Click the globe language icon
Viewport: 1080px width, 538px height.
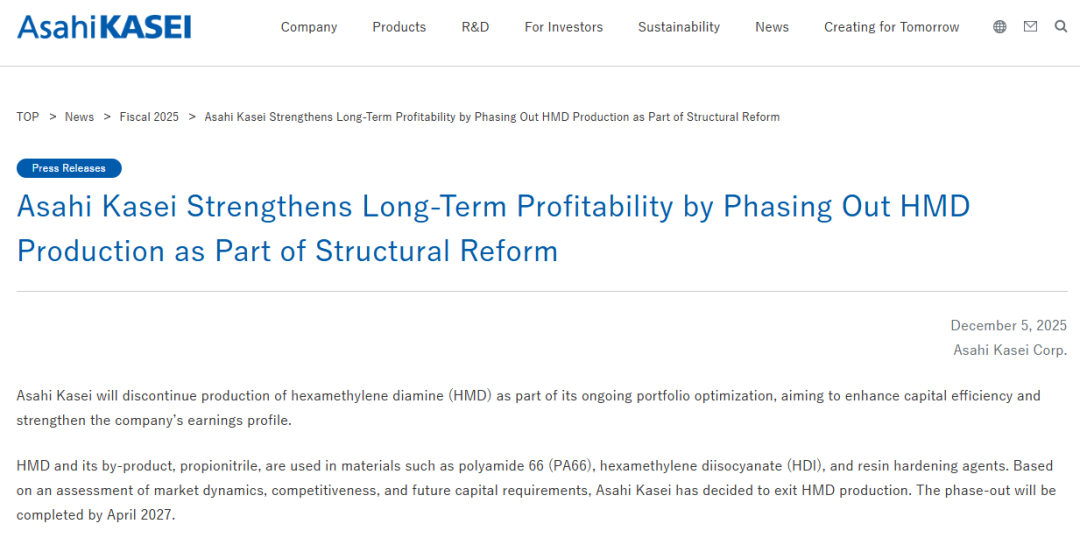point(1000,27)
